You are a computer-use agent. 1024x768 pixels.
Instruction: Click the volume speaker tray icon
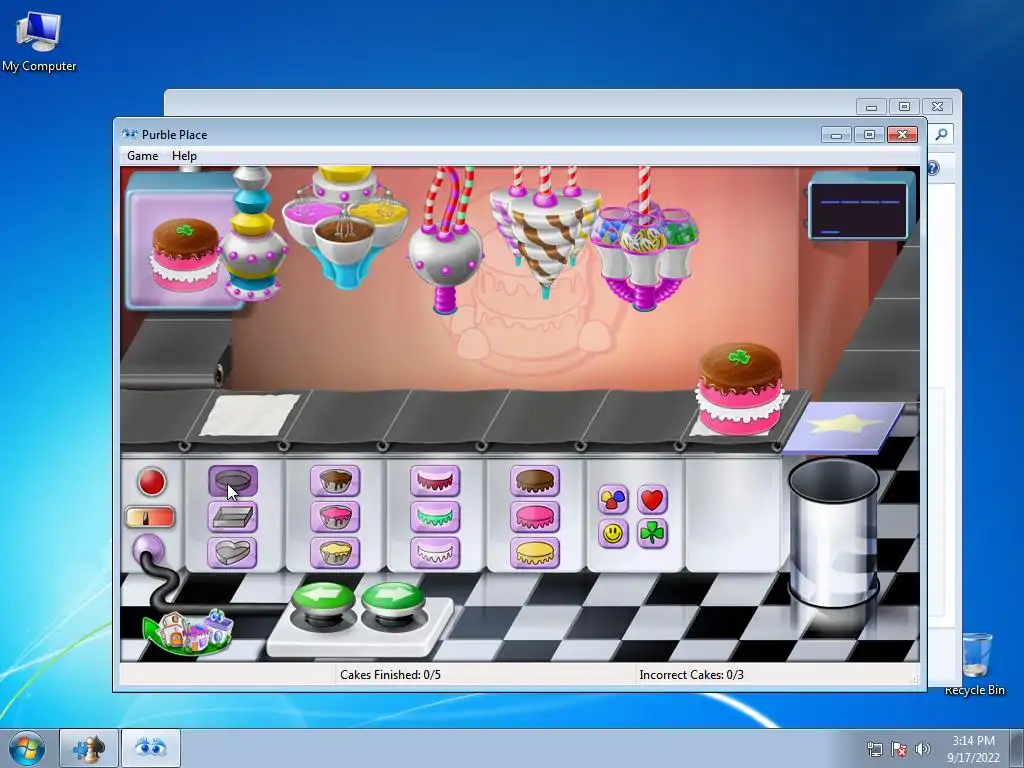[922, 749]
